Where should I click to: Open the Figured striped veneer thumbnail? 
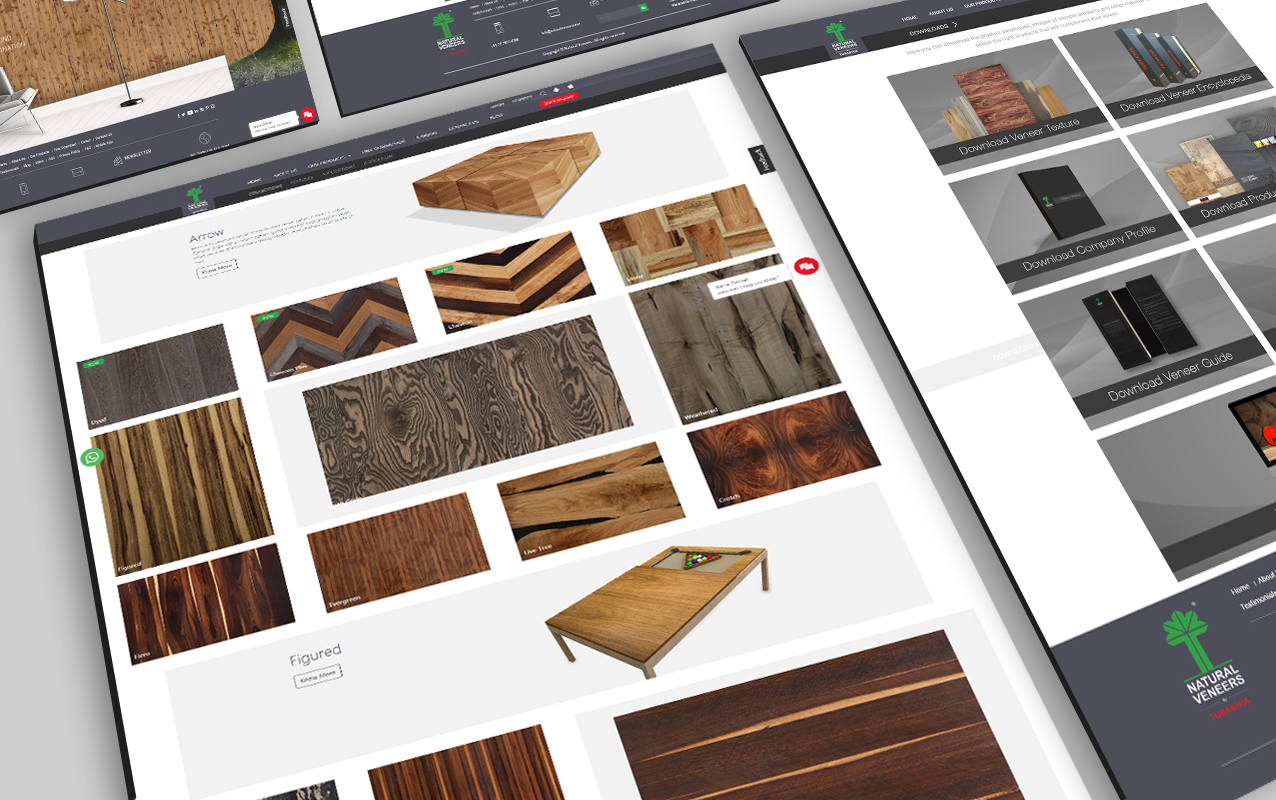pyautogui.click(x=182, y=487)
